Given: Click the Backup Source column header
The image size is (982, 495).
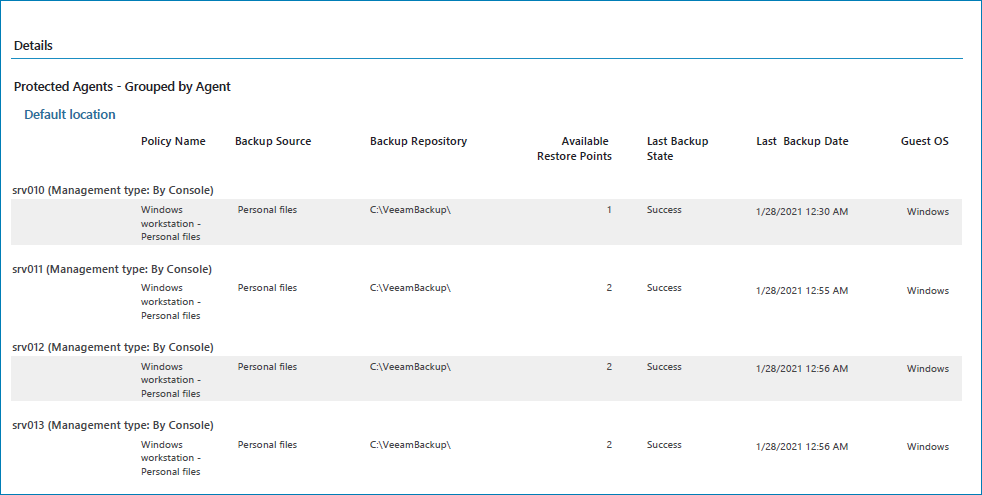Looking at the screenshot, I should point(273,142).
